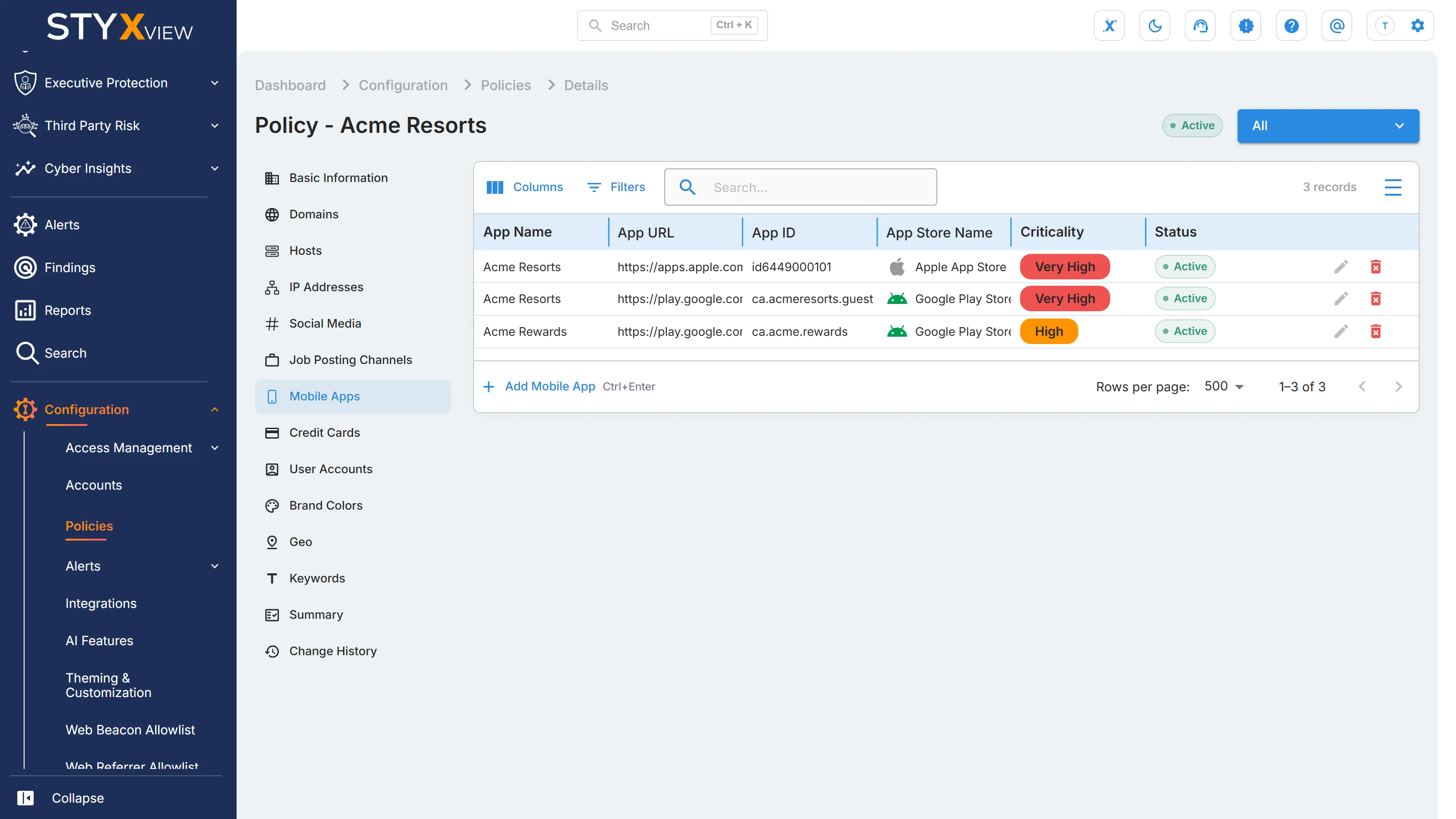
Task: Open the settings gear icon in top bar
Action: coord(1418,25)
